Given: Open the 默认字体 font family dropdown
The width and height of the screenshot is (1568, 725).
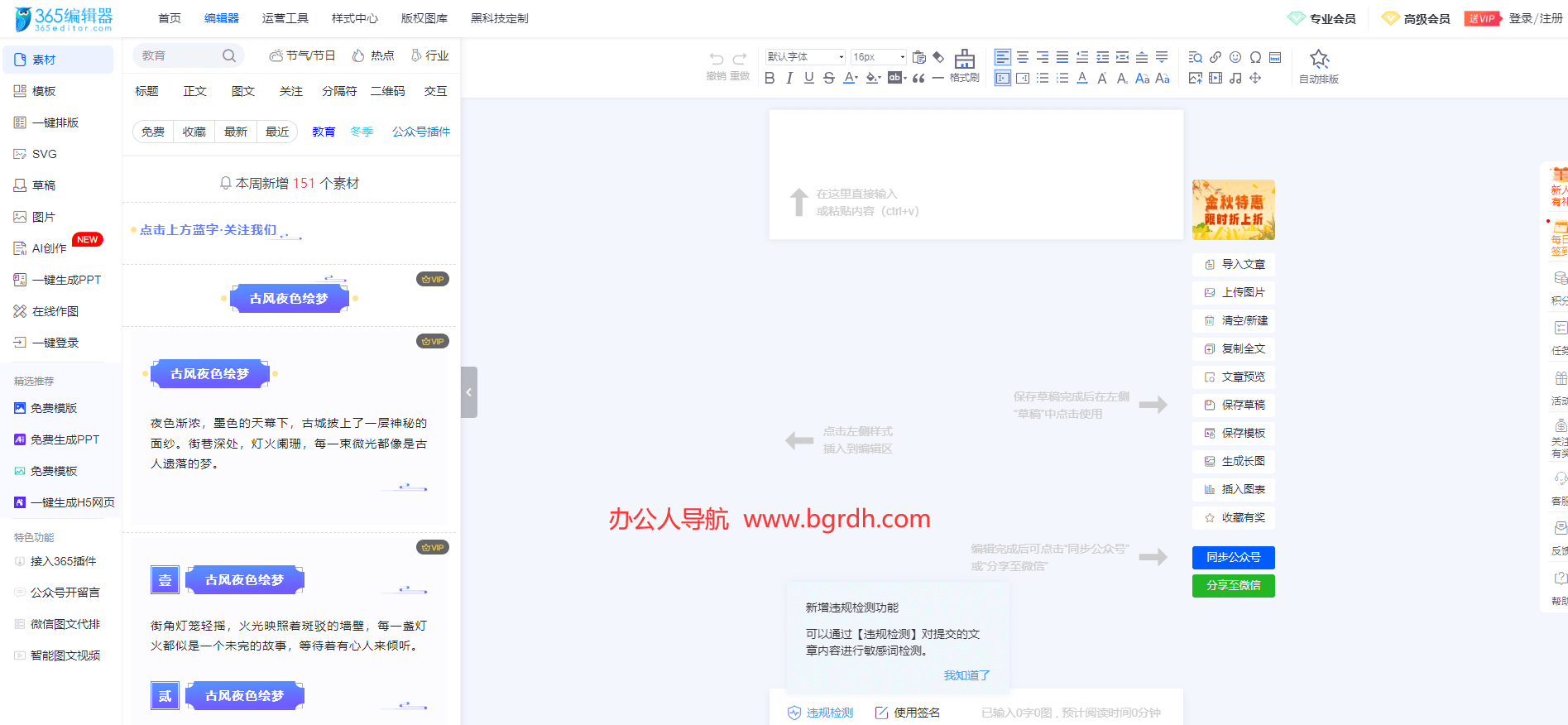Looking at the screenshot, I should point(805,57).
